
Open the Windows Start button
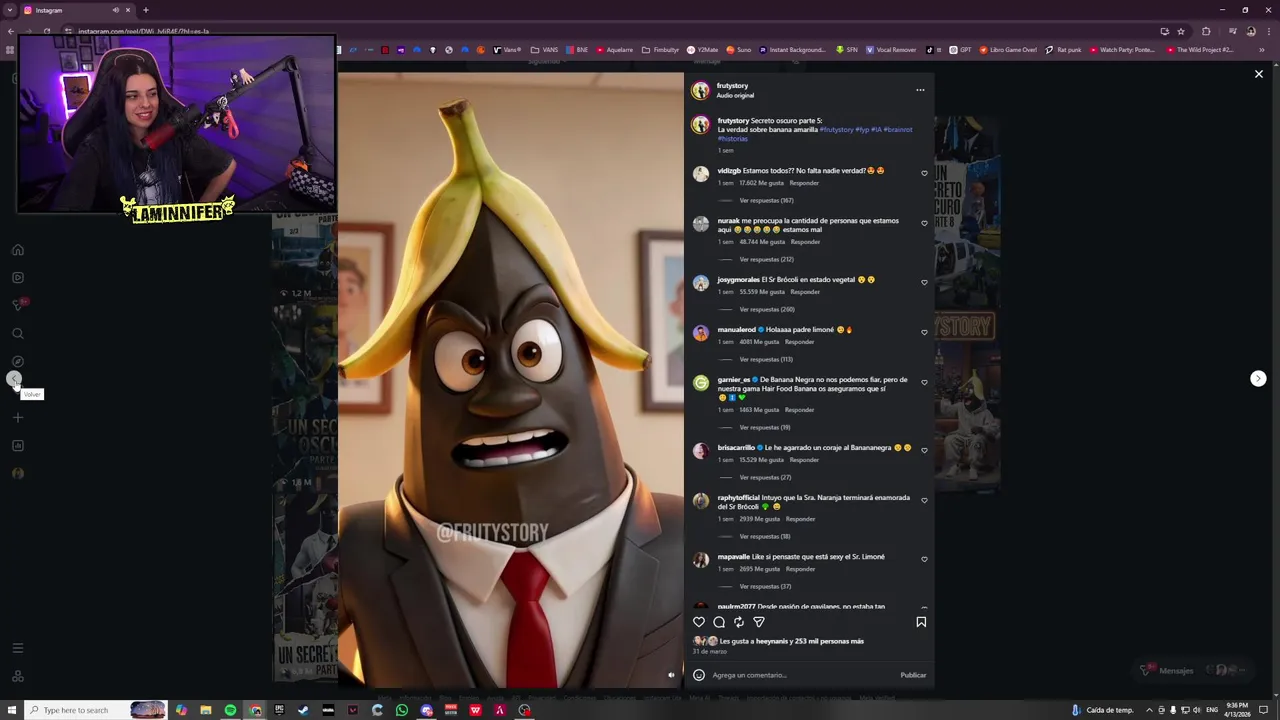10,710
